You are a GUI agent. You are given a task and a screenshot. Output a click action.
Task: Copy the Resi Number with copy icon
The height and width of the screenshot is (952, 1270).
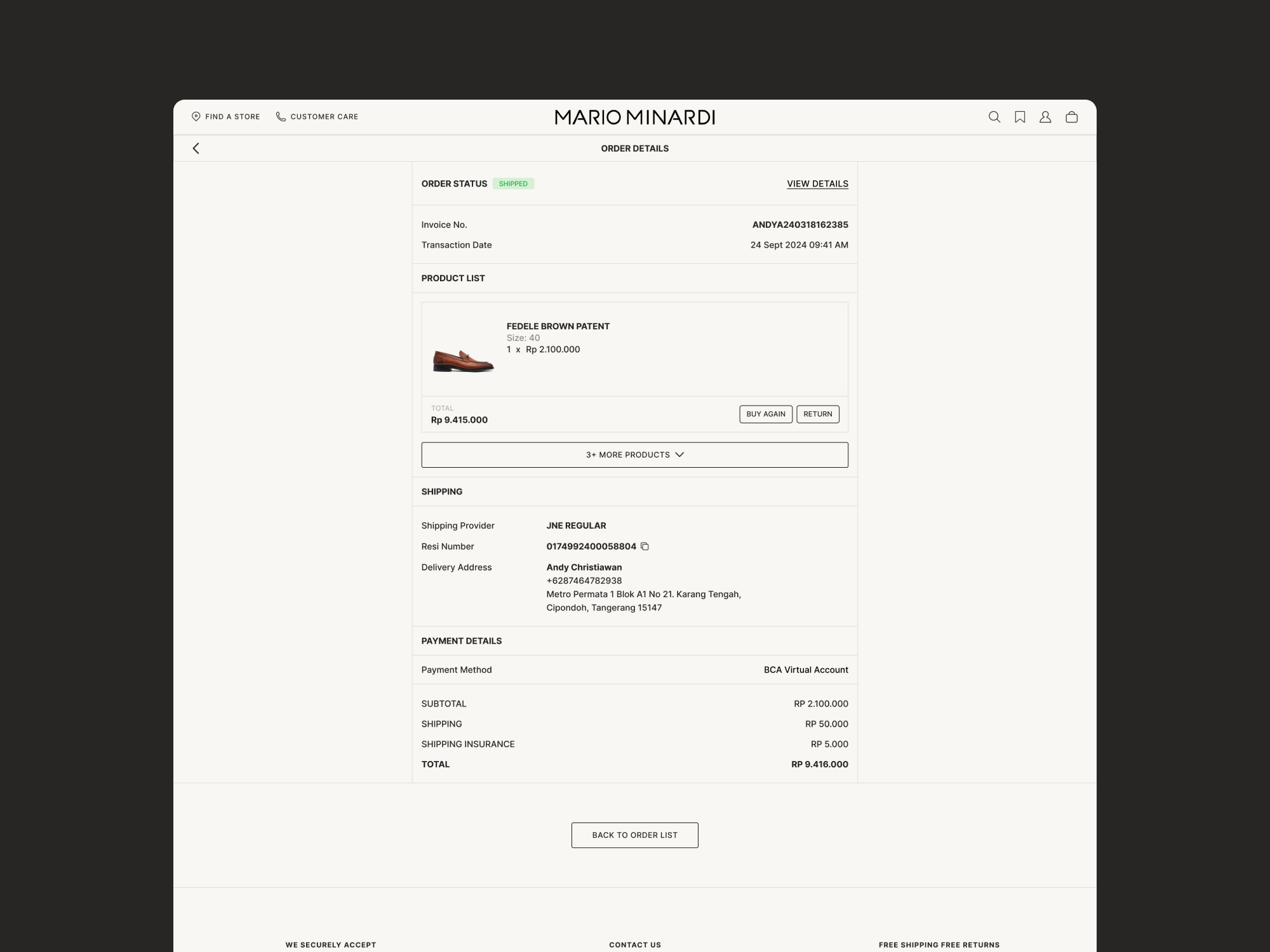pos(645,546)
